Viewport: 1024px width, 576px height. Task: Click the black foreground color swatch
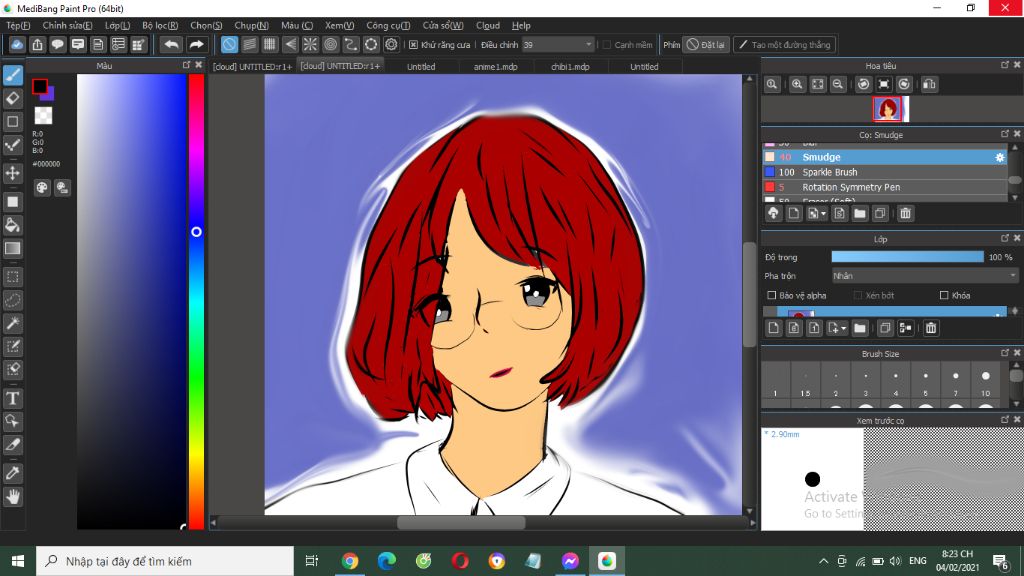coord(39,86)
